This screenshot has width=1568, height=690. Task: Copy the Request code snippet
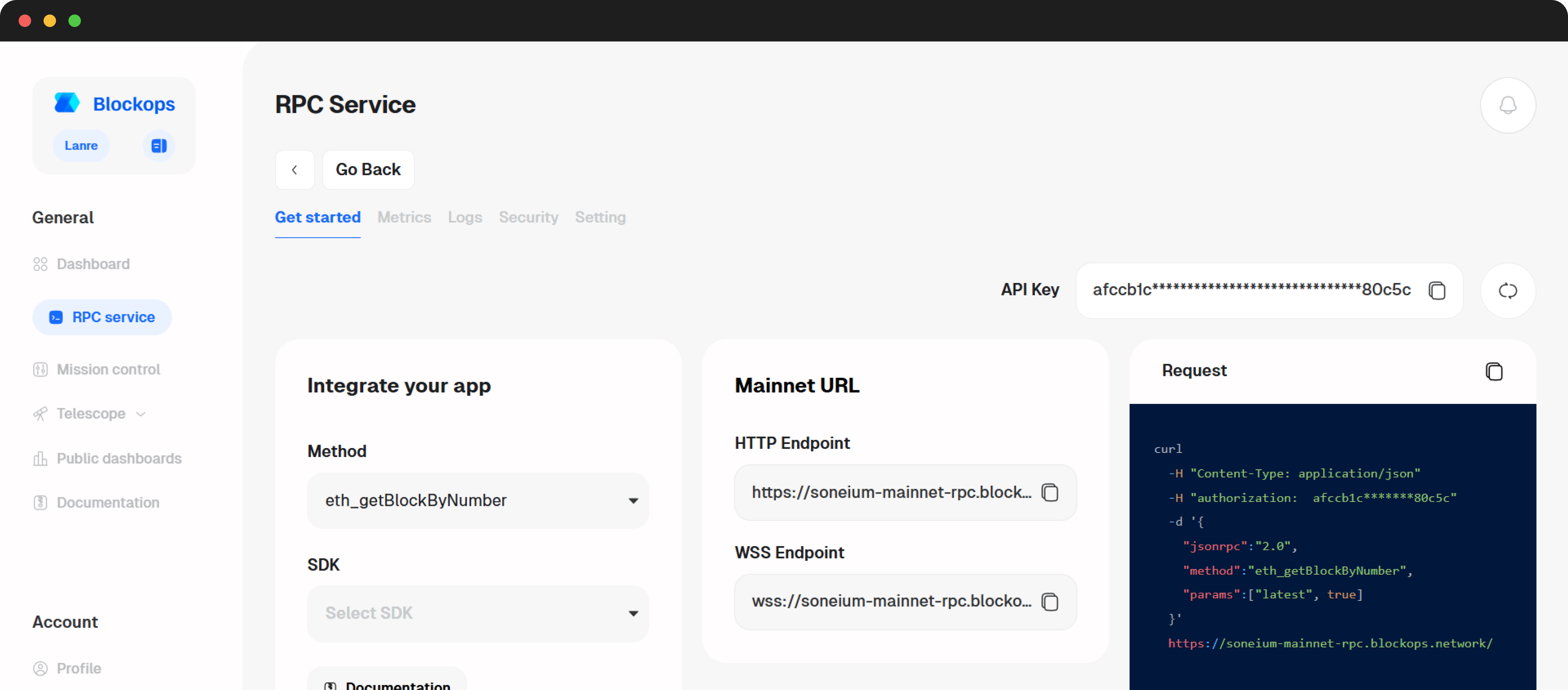click(x=1494, y=372)
